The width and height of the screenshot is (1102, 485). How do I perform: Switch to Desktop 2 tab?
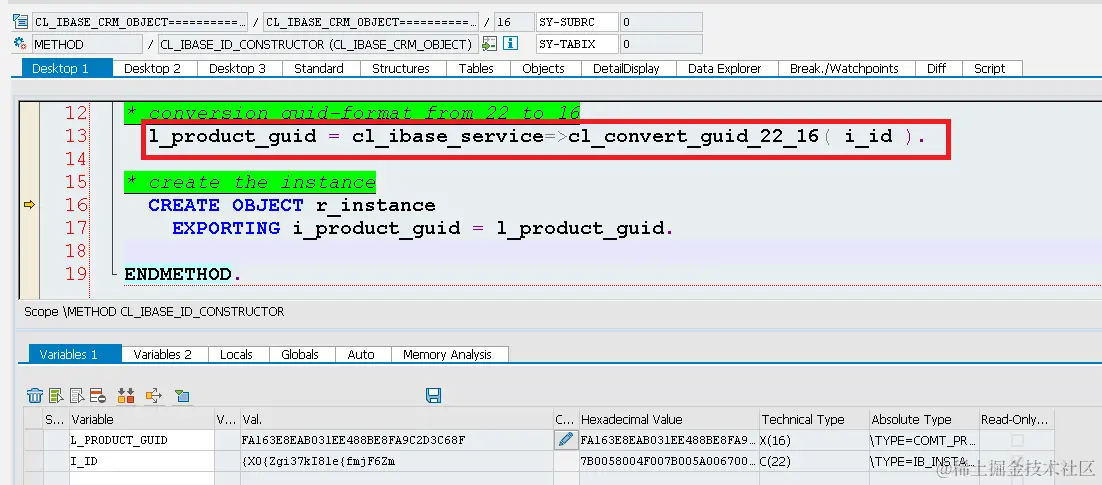(x=153, y=68)
